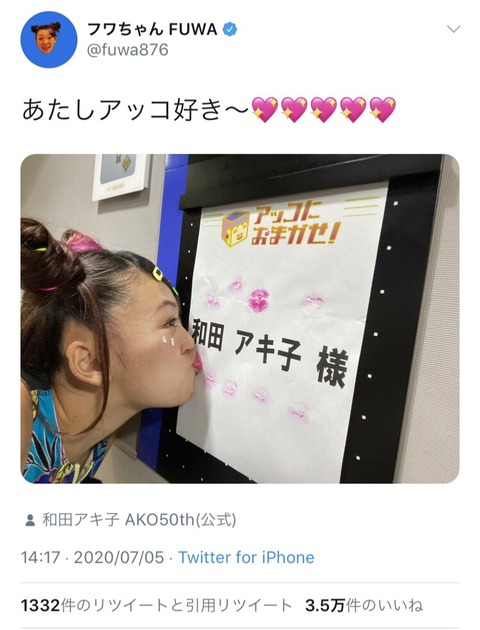
Task: Click the blue verified badge
Action: click(230, 29)
